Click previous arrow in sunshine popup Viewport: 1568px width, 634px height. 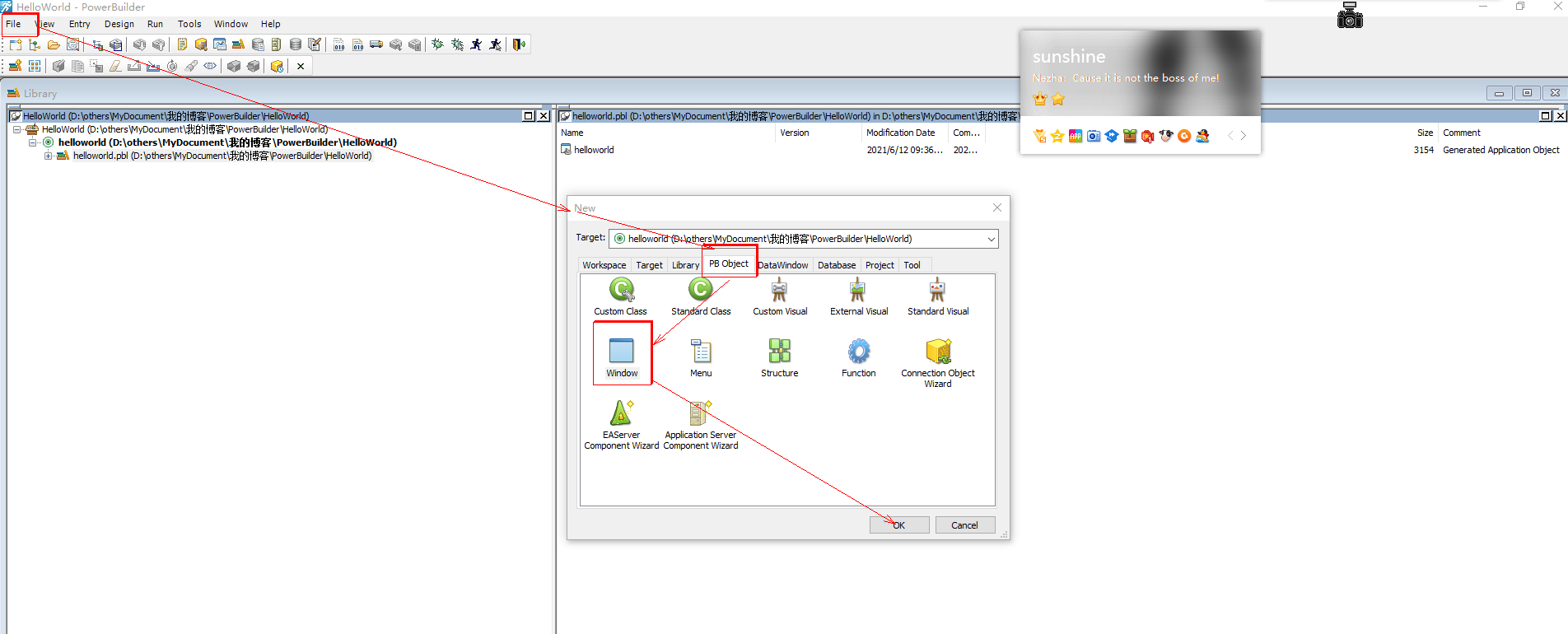pos(1230,136)
